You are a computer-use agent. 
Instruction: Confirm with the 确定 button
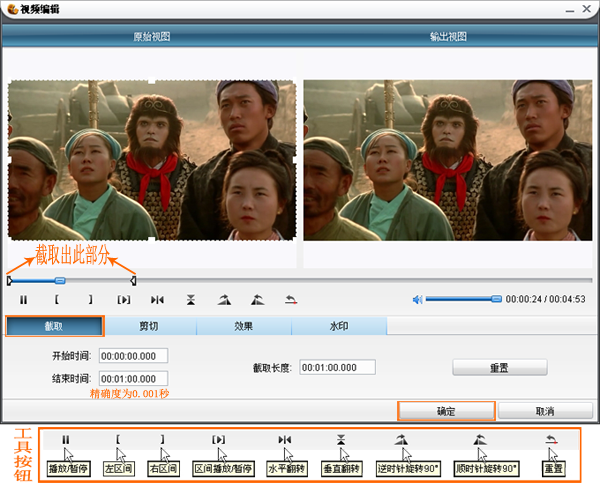(446, 411)
